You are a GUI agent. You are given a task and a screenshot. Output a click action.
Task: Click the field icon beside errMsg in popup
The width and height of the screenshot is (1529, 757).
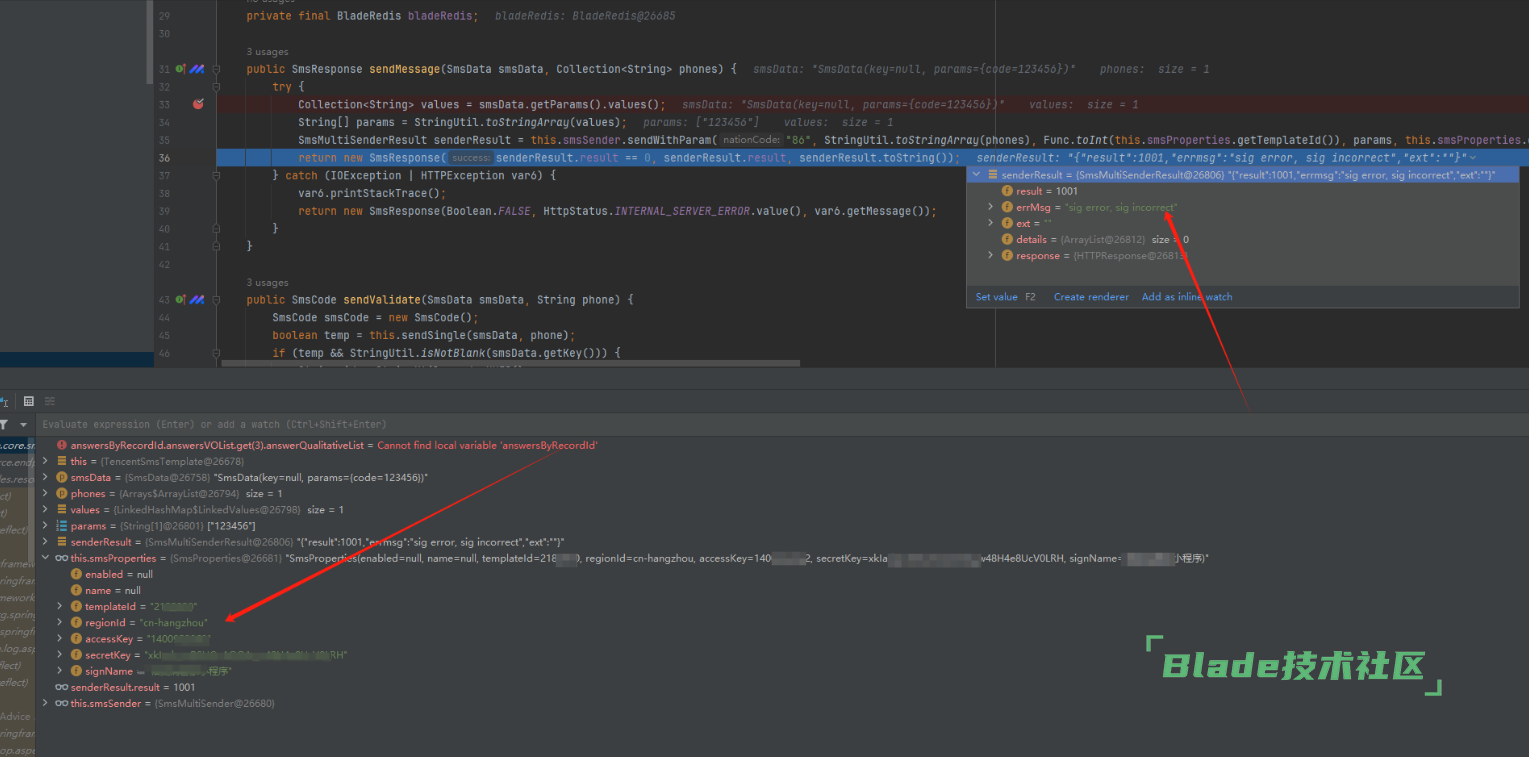[1007, 207]
